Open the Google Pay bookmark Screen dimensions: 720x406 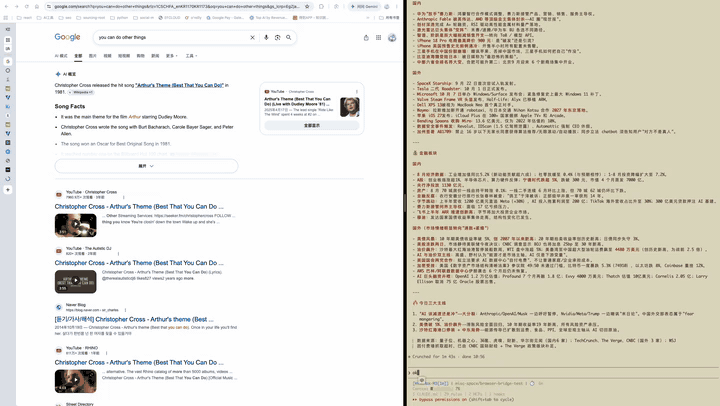pyautogui.click(x=225, y=17)
